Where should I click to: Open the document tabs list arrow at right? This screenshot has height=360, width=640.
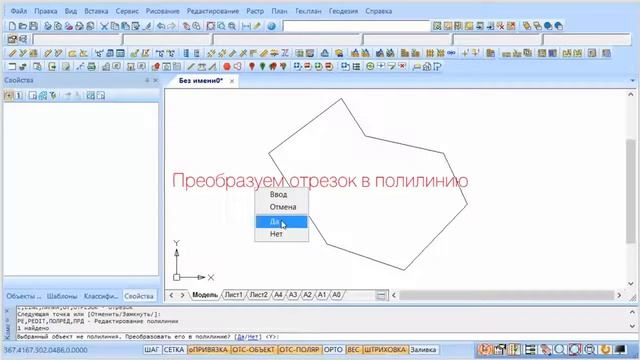click(633, 81)
